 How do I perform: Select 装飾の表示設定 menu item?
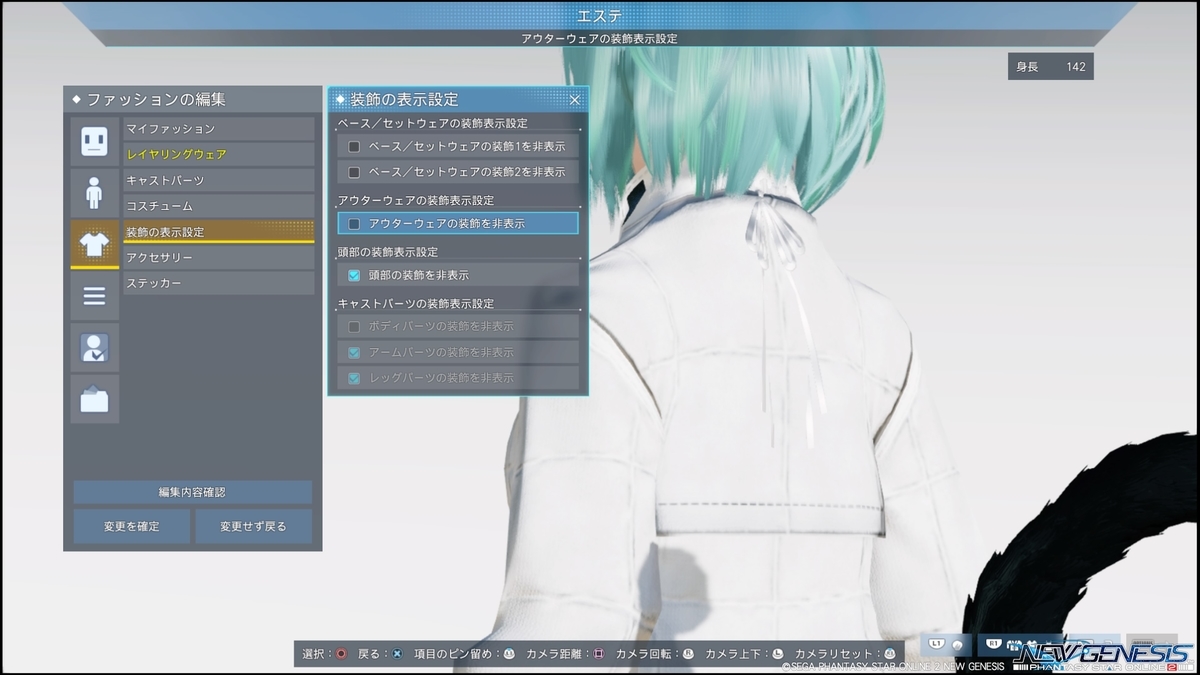pos(219,232)
